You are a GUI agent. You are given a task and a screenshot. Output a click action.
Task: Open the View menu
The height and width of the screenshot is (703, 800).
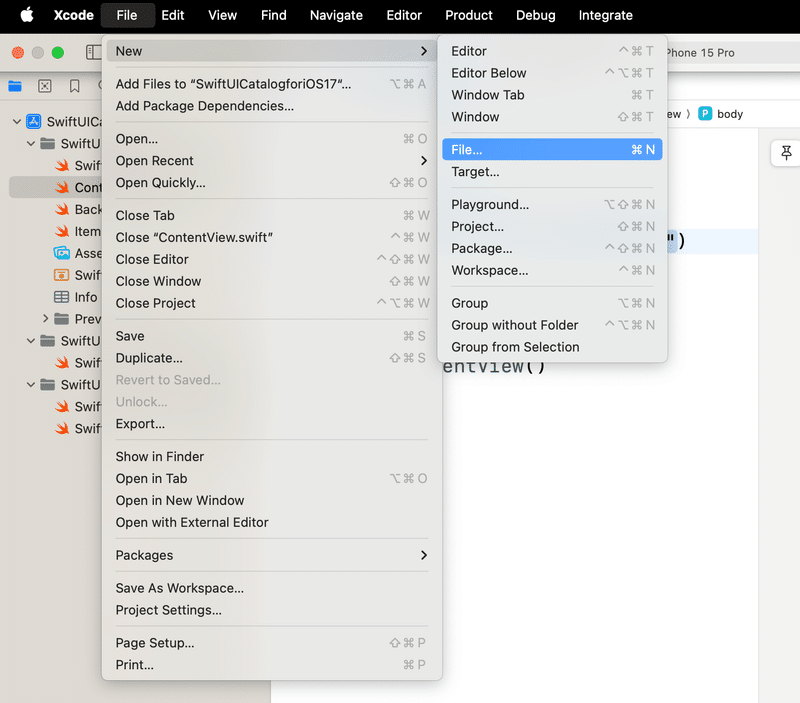pos(222,15)
